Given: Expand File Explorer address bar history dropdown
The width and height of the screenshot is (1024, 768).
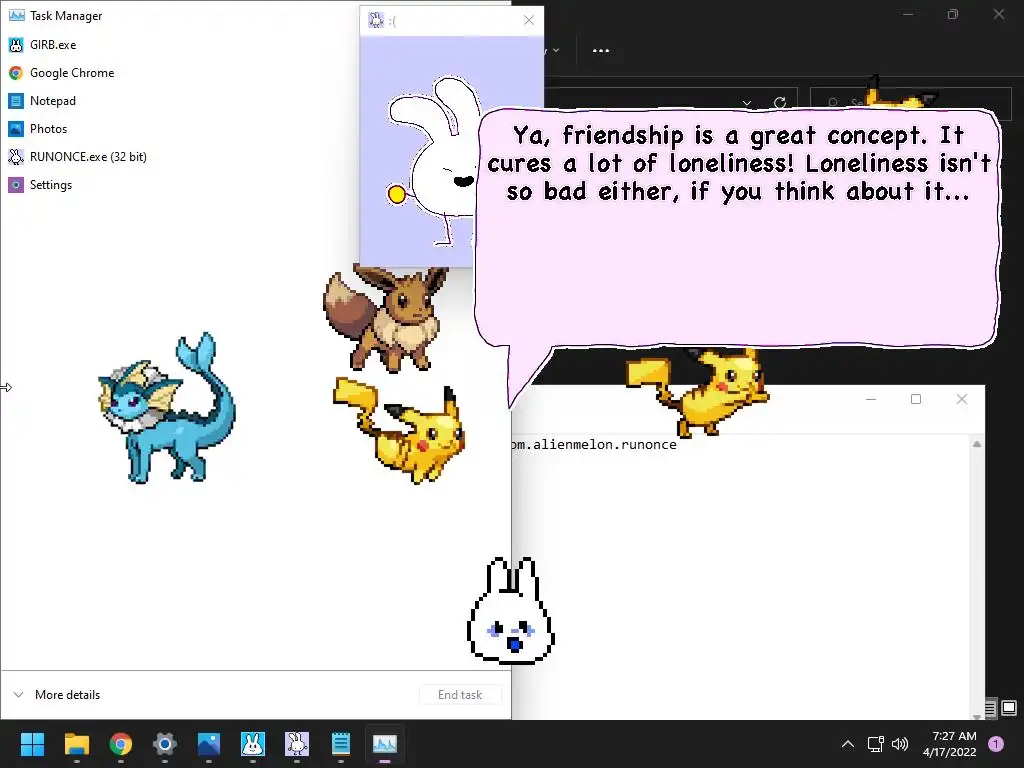Looking at the screenshot, I should (x=746, y=103).
